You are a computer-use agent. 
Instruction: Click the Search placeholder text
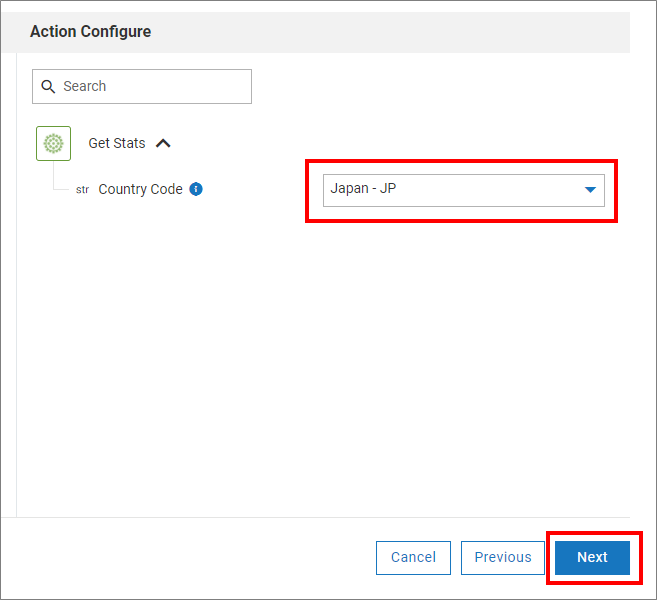point(85,87)
